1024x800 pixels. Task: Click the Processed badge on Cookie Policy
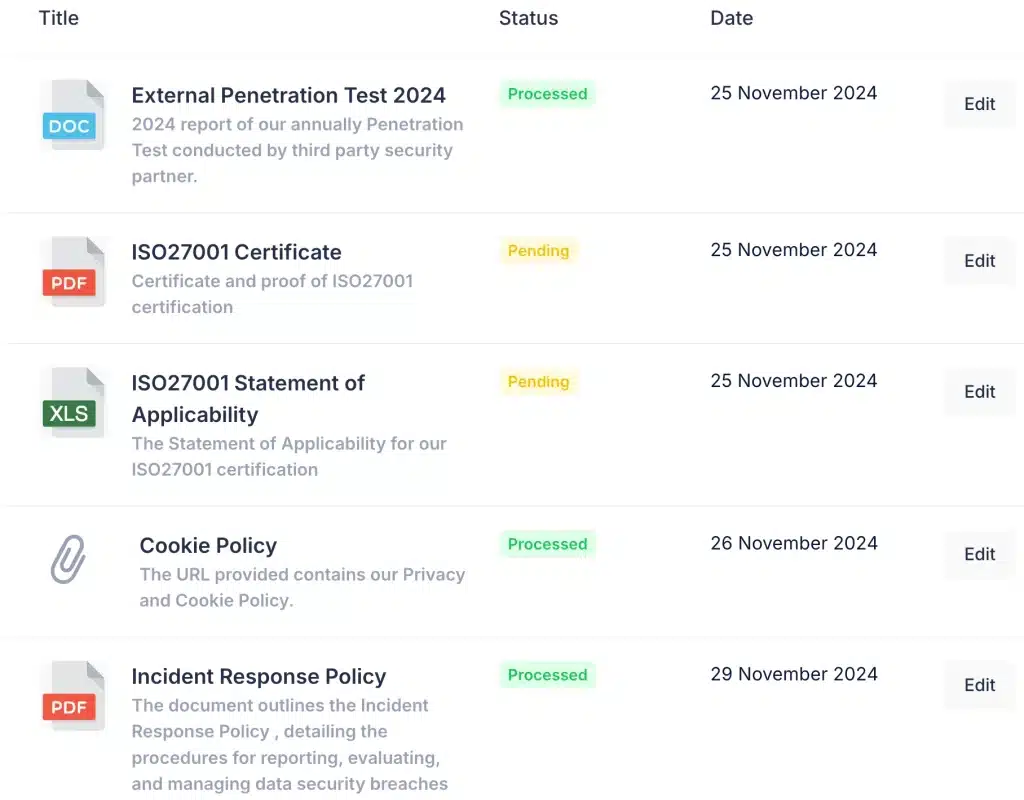[547, 544]
